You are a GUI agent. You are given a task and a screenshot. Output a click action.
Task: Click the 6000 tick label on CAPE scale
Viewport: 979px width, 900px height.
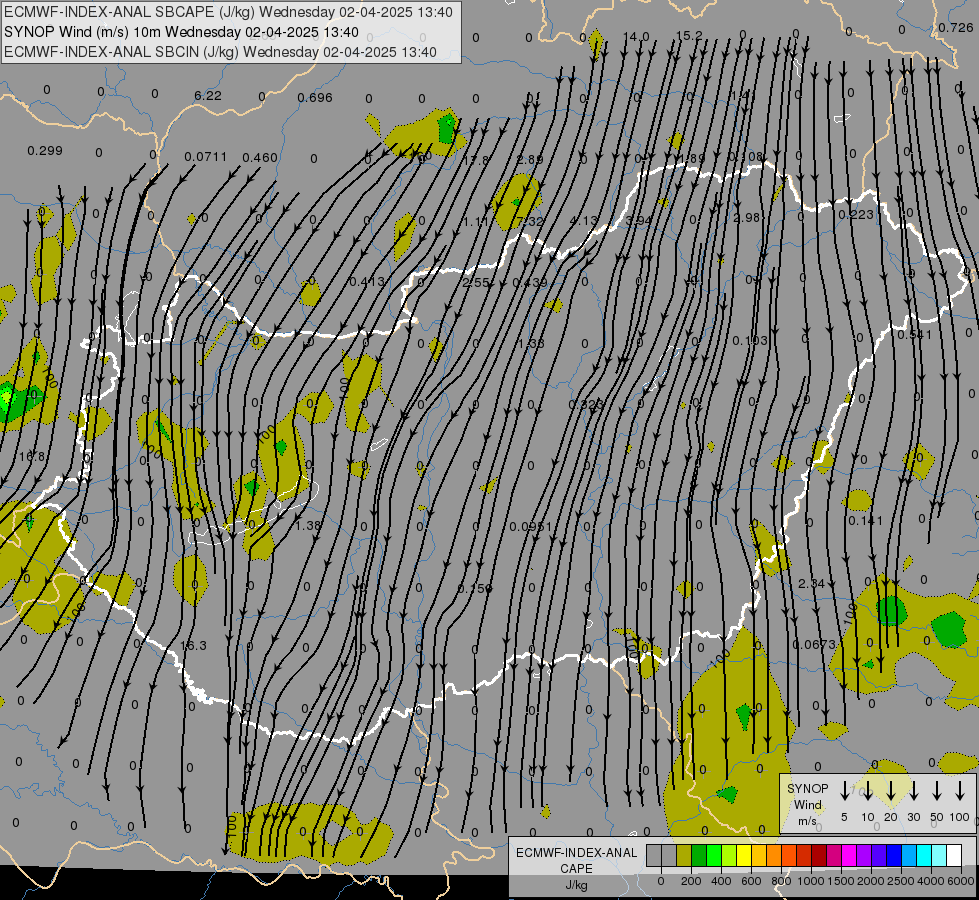click(x=962, y=881)
